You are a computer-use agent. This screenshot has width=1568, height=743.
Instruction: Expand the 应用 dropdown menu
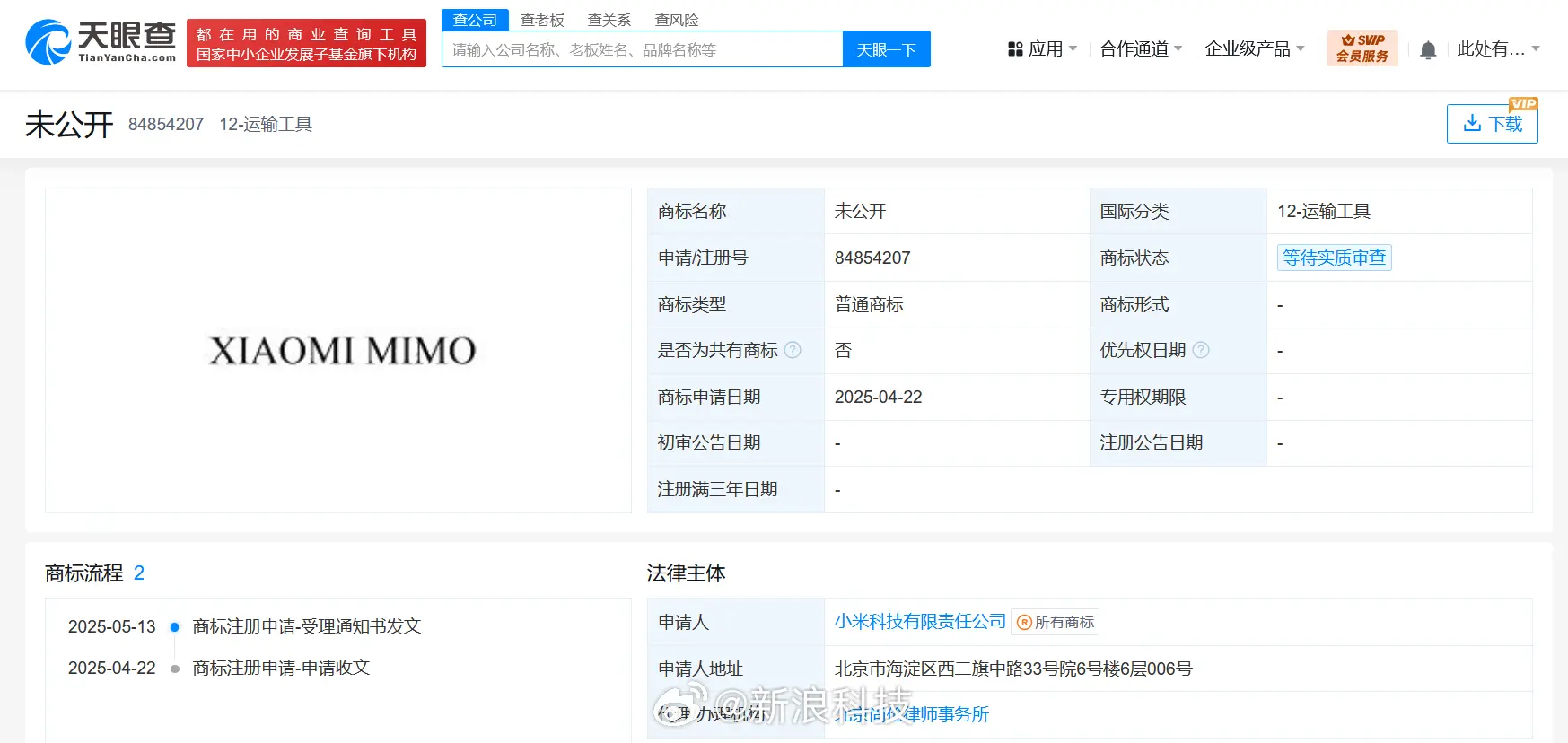(x=1042, y=49)
